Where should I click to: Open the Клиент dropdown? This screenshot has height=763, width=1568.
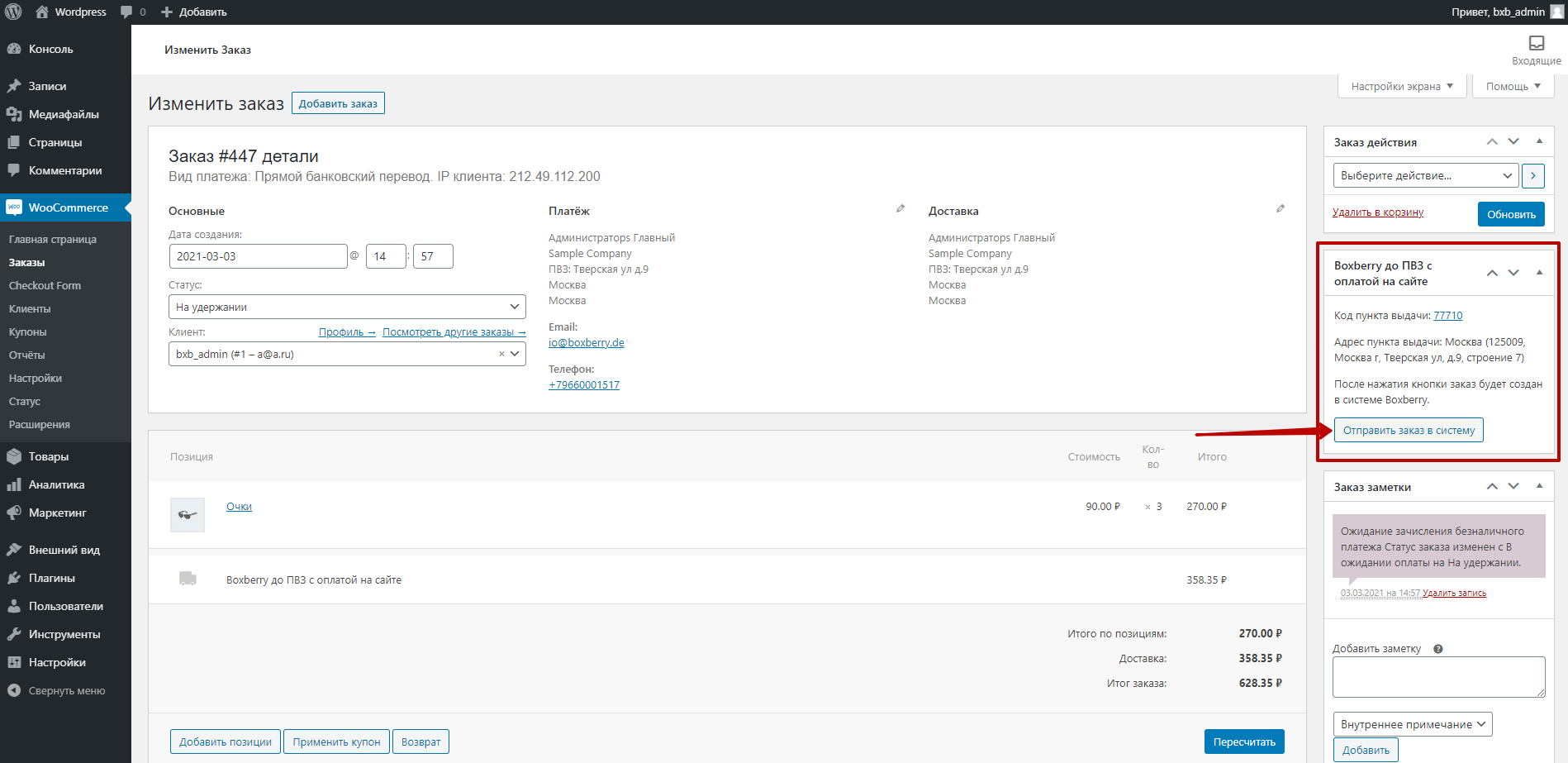point(347,354)
